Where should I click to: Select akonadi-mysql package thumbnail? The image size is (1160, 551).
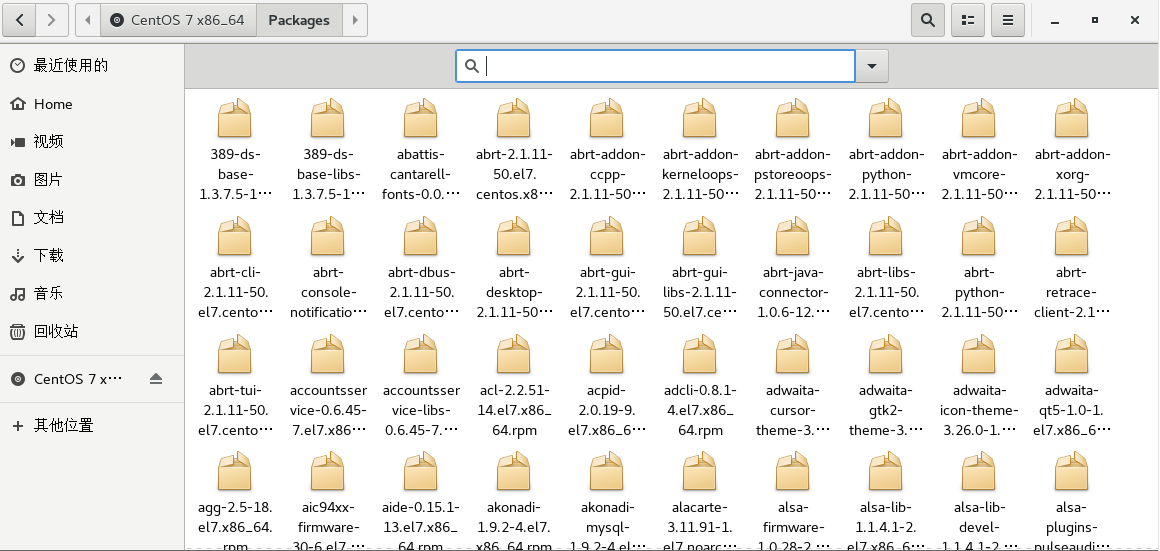607,473
